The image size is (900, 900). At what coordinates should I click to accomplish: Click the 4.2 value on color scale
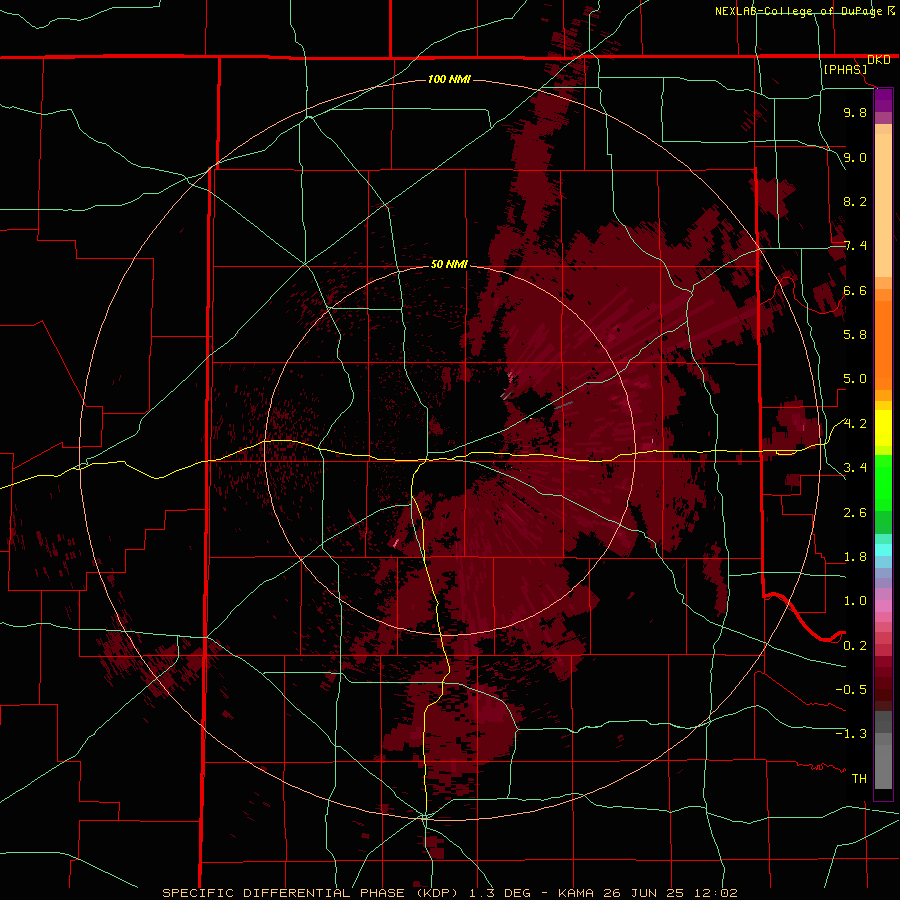[x=855, y=424]
